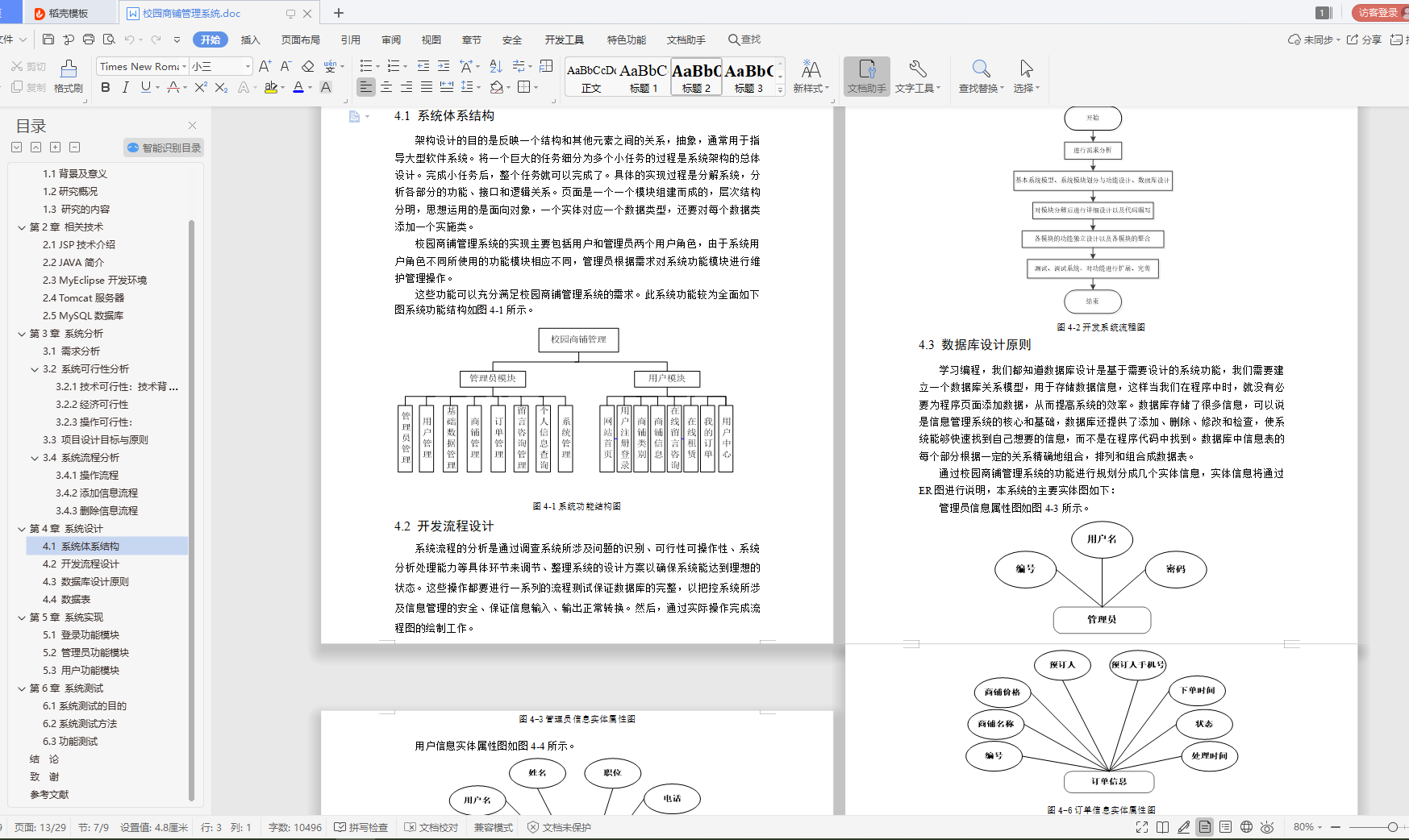Viewport: 1409px width, 840px height.
Task: Click 访客登录 login button
Action: point(1378,12)
